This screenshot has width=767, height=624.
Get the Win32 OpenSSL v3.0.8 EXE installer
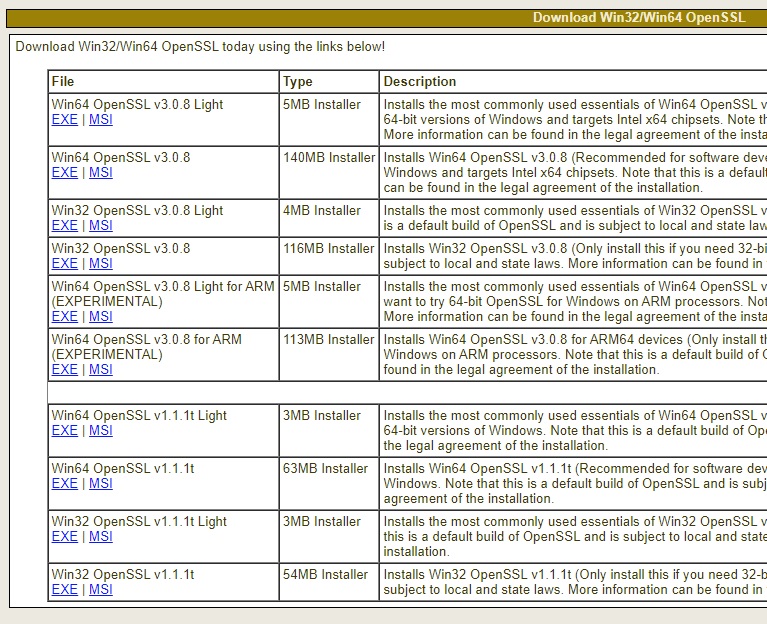pyautogui.click(x=64, y=264)
